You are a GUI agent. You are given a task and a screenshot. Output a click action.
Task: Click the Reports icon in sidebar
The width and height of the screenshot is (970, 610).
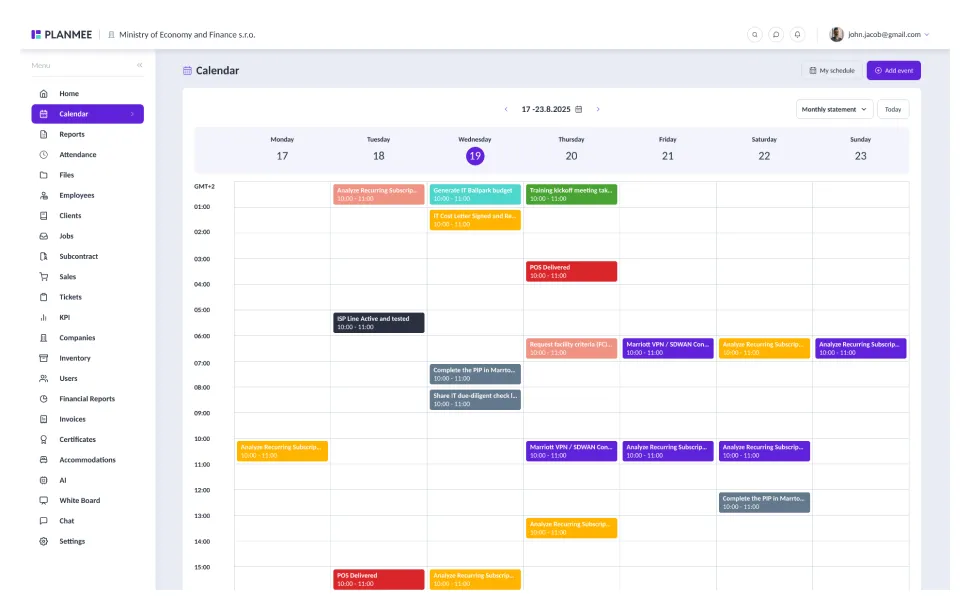[43, 134]
